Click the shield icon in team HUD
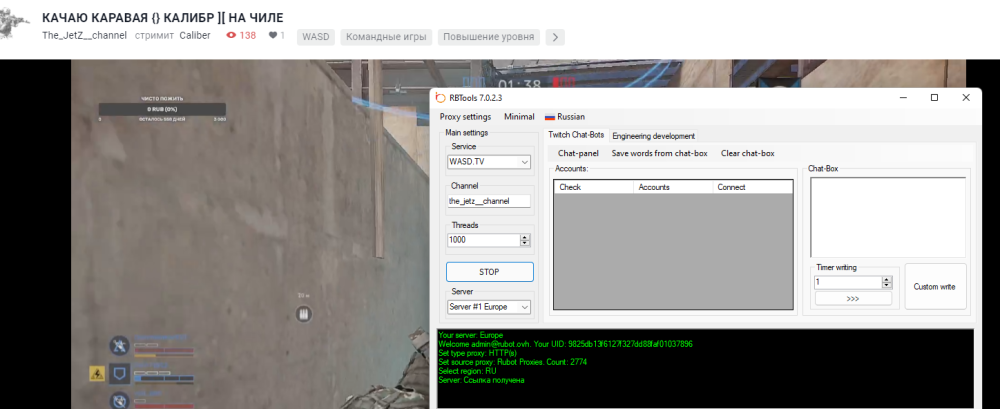1000x409 pixels. 119,374
